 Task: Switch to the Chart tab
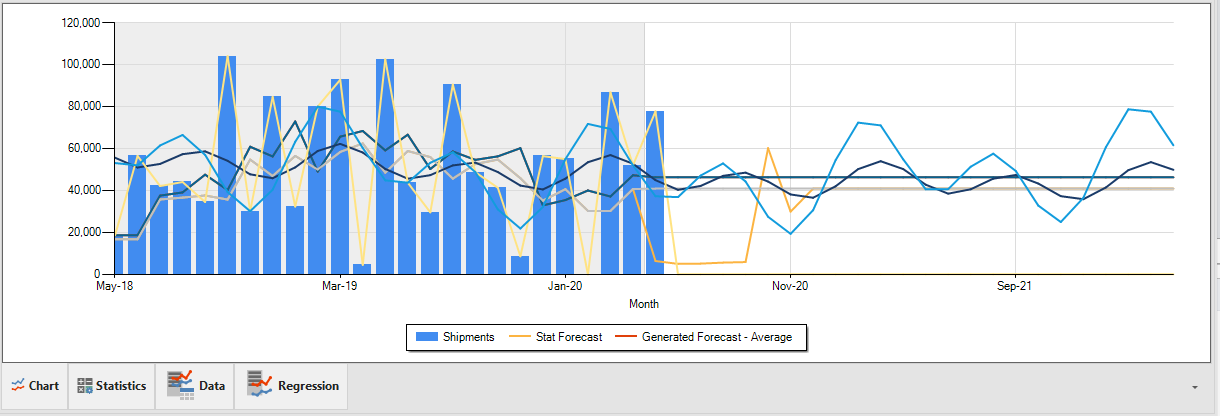click(x=35, y=386)
